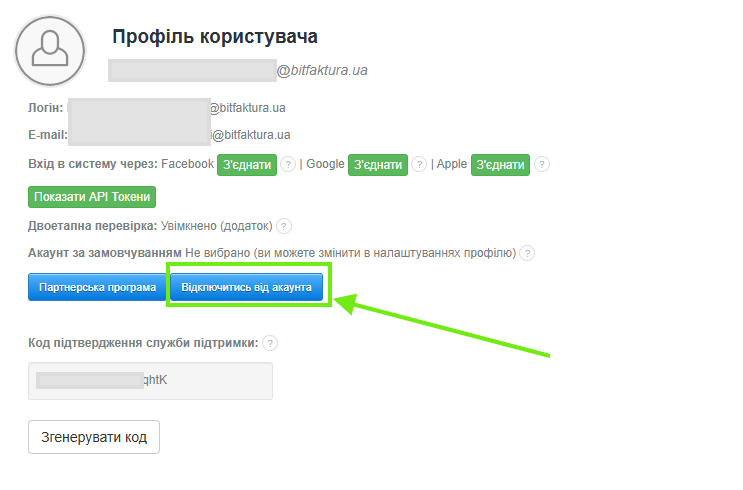Image resolution: width=743 pixels, height=490 pixels.
Task: Show help for Двоетапна перевірка
Action: (284, 227)
